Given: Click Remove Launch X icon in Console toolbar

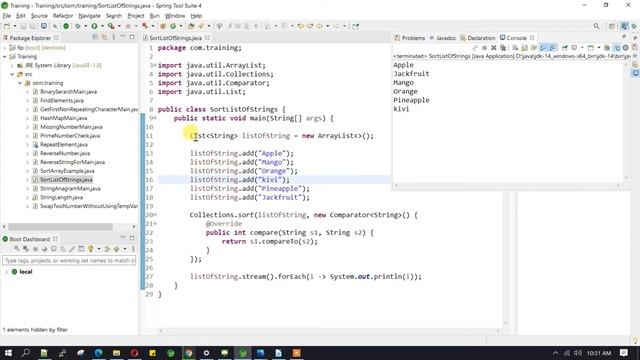Looking at the screenshot, I should tap(493, 48).
